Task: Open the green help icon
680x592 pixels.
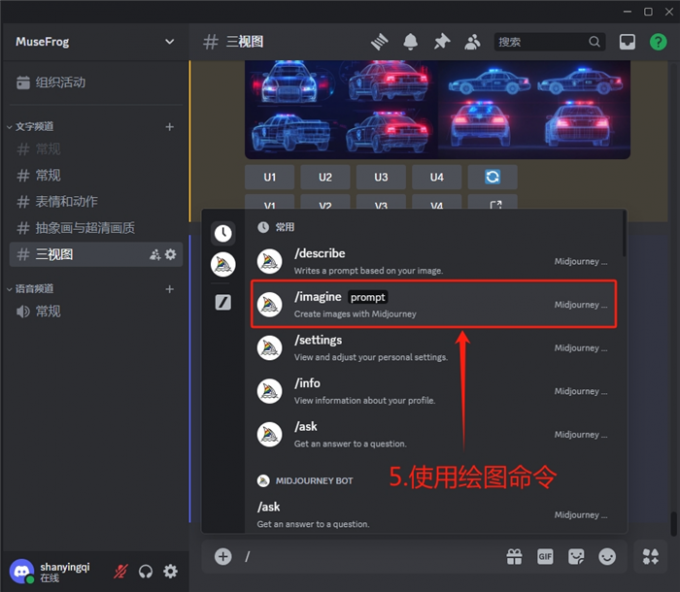Action: pos(658,42)
